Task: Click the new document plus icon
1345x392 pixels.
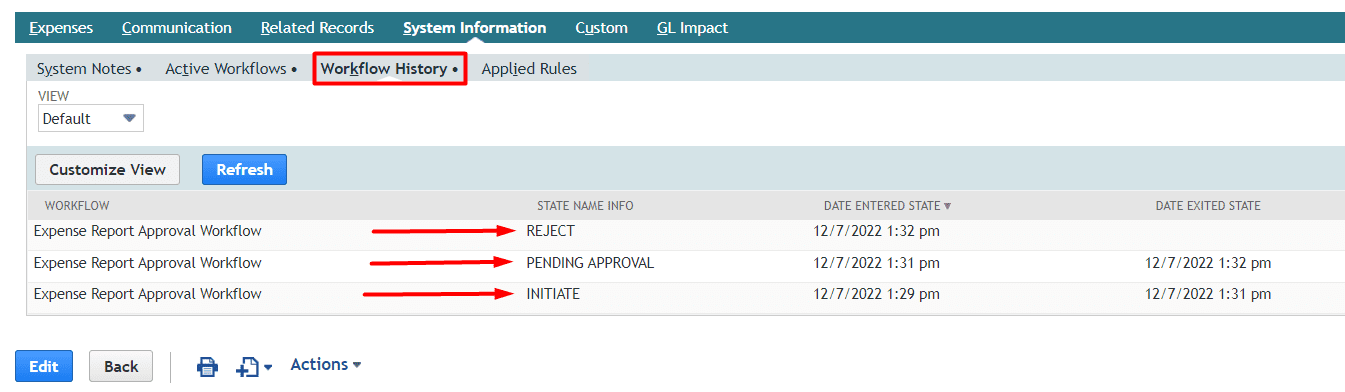Action: click(x=247, y=367)
